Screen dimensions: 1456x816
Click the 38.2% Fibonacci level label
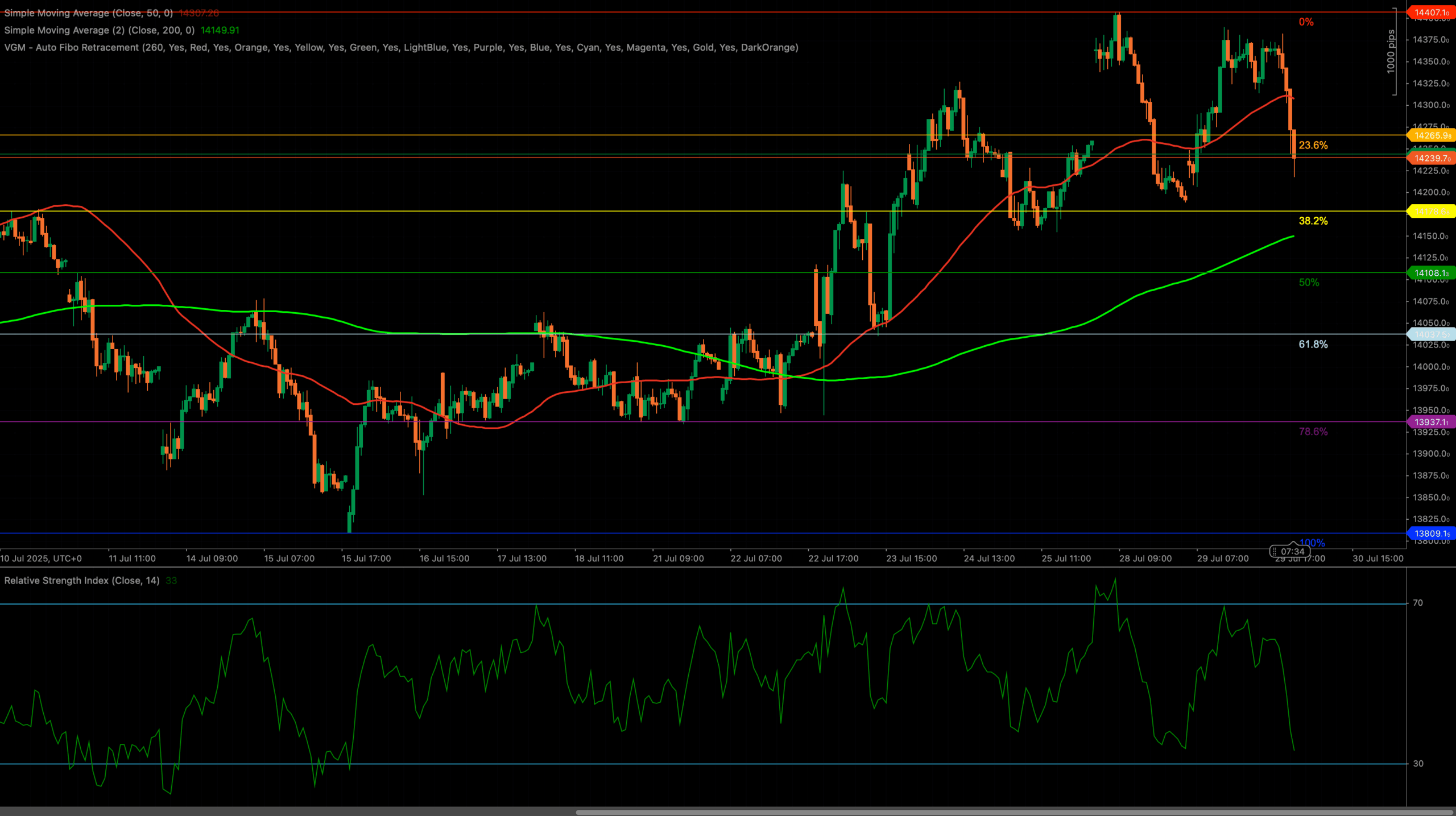[1313, 221]
